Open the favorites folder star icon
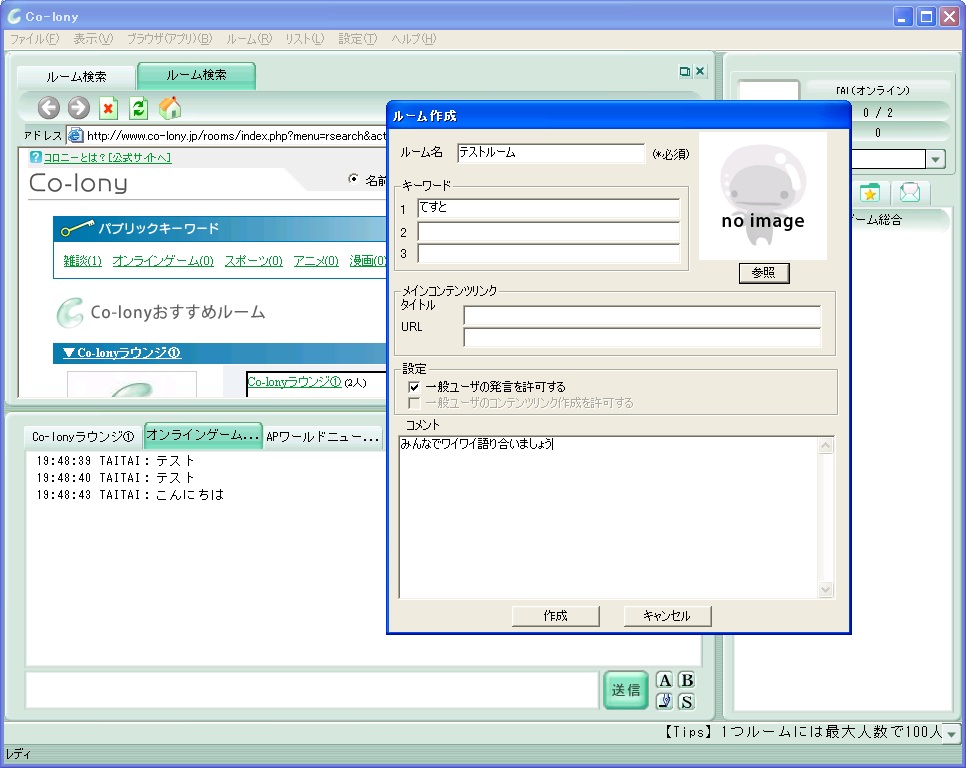Viewport: 966px width, 768px height. point(870,193)
